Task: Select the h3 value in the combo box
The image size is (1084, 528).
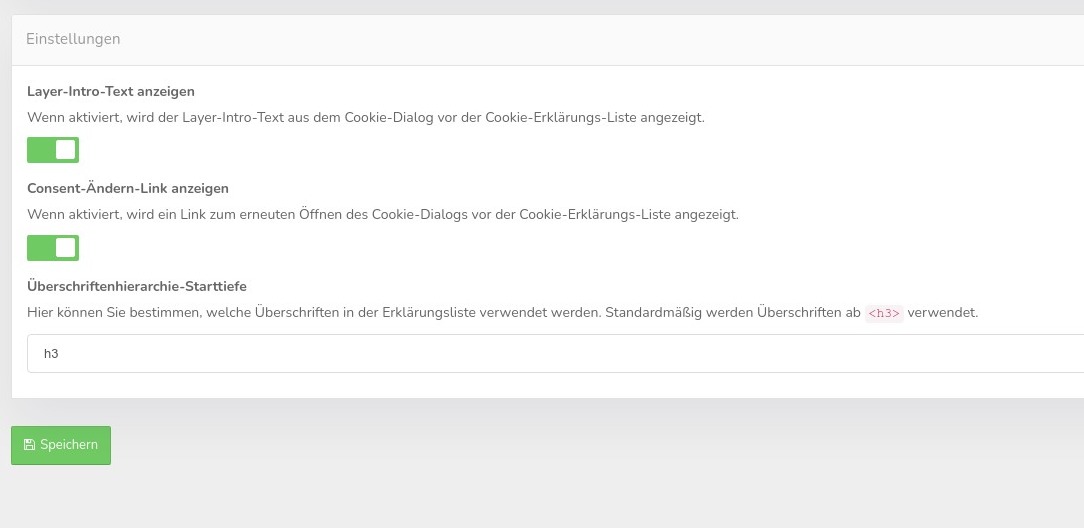Action: pos(51,353)
